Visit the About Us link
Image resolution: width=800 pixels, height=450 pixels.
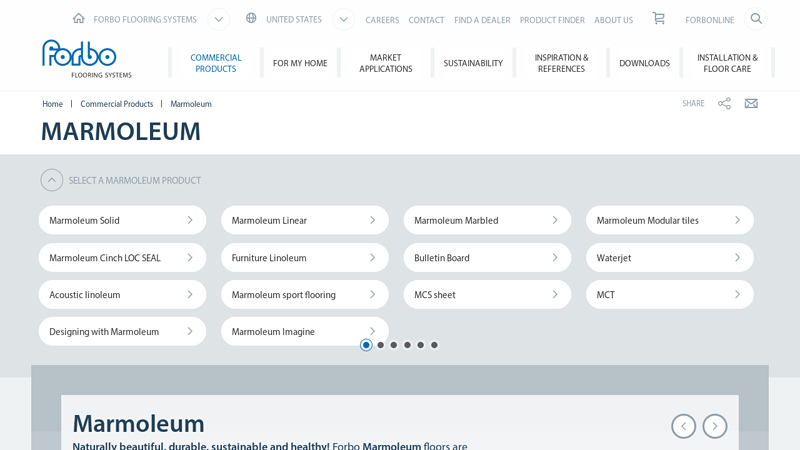click(x=613, y=20)
